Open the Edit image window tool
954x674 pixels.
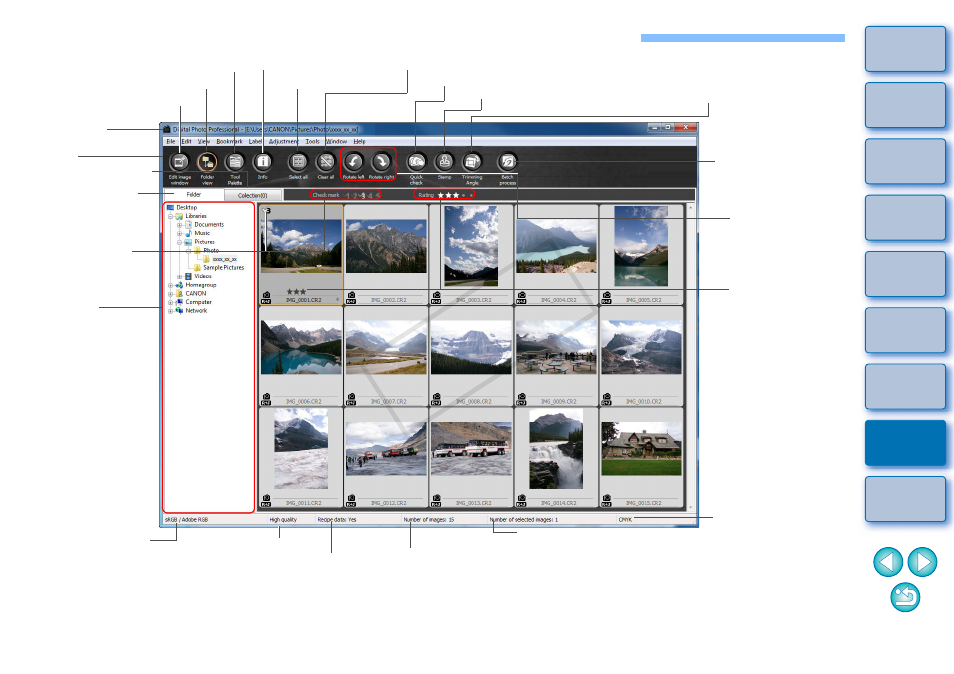(179, 162)
